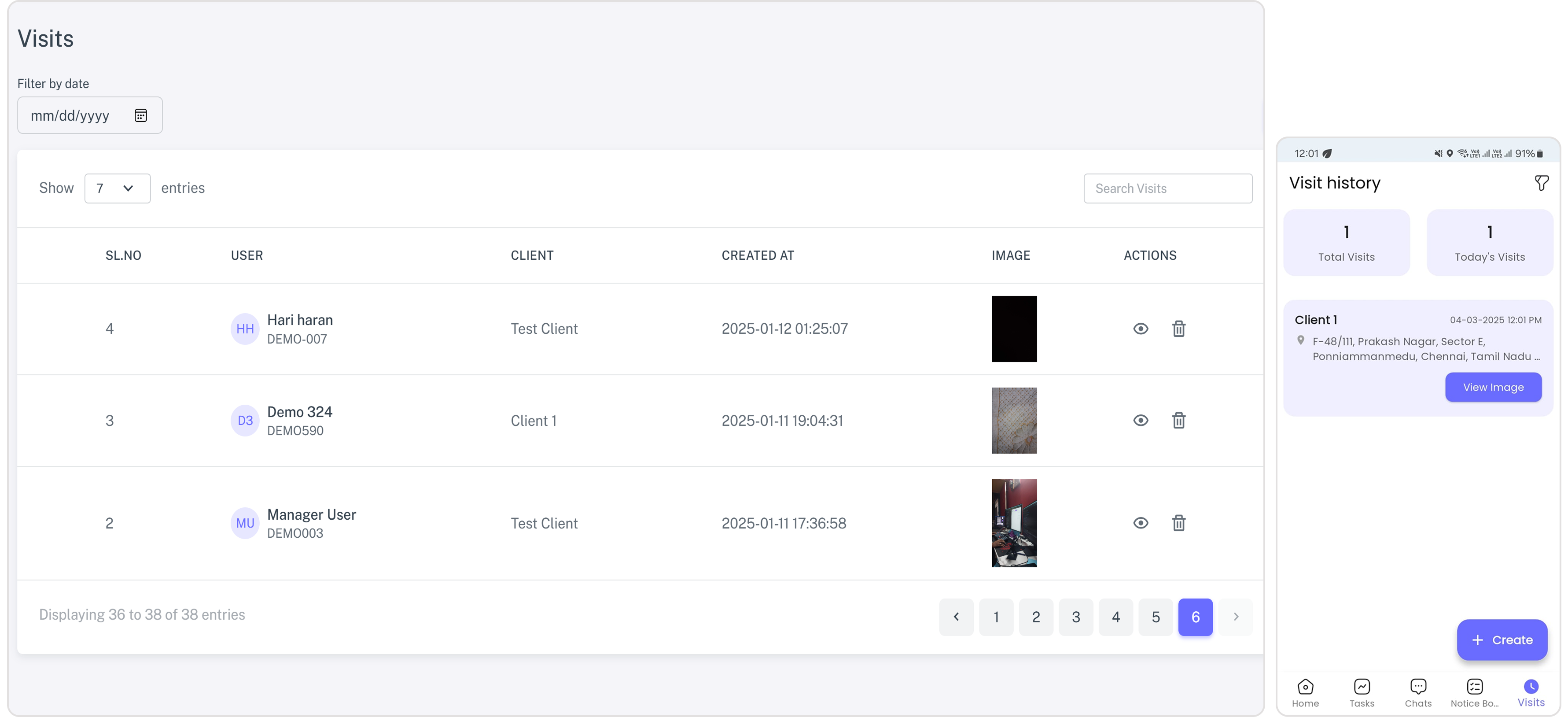
Task: Sort by CREATED AT column header
Action: pyautogui.click(x=758, y=255)
